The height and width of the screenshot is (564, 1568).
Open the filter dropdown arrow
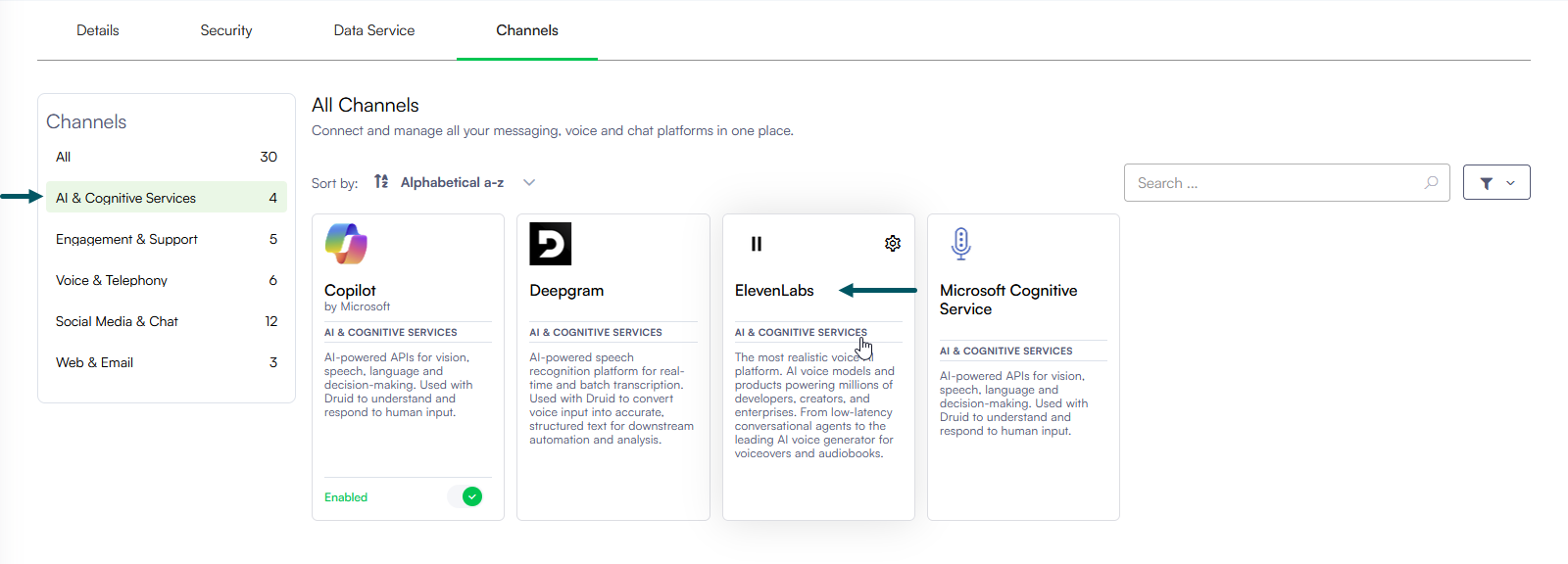point(1510,183)
